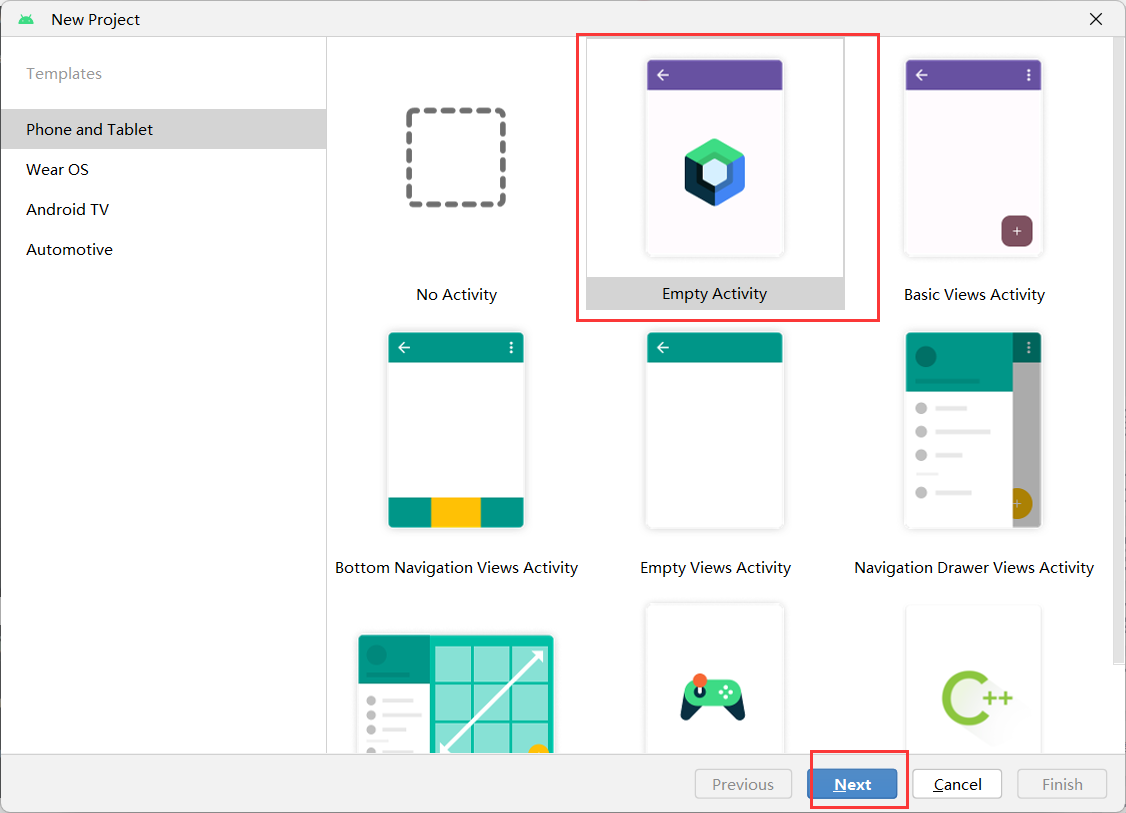This screenshot has height=813, width=1126.
Task: Cancel the New Project wizard
Action: (x=957, y=784)
